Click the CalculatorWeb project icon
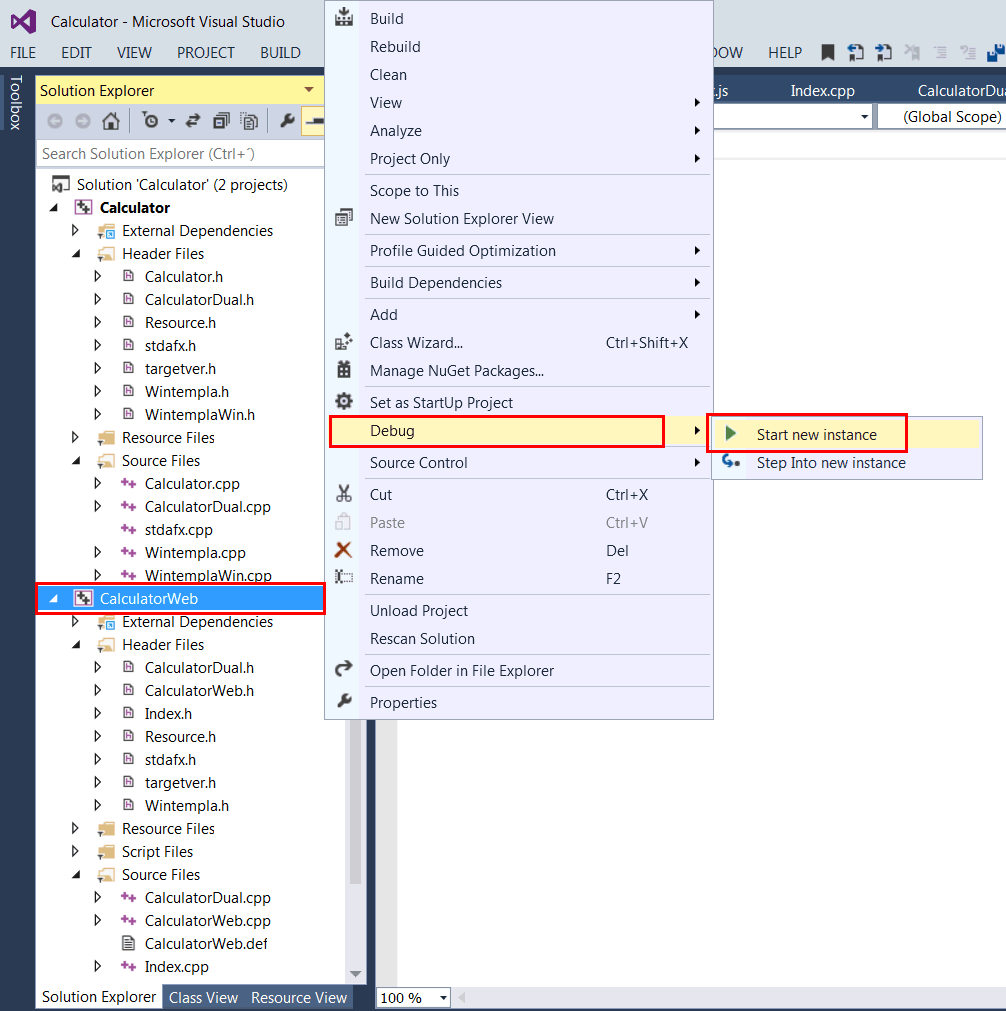 pos(83,598)
